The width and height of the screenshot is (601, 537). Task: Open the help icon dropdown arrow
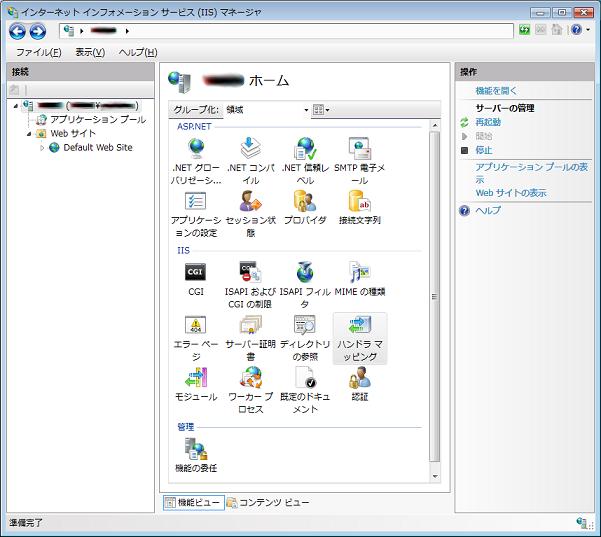coord(588,30)
